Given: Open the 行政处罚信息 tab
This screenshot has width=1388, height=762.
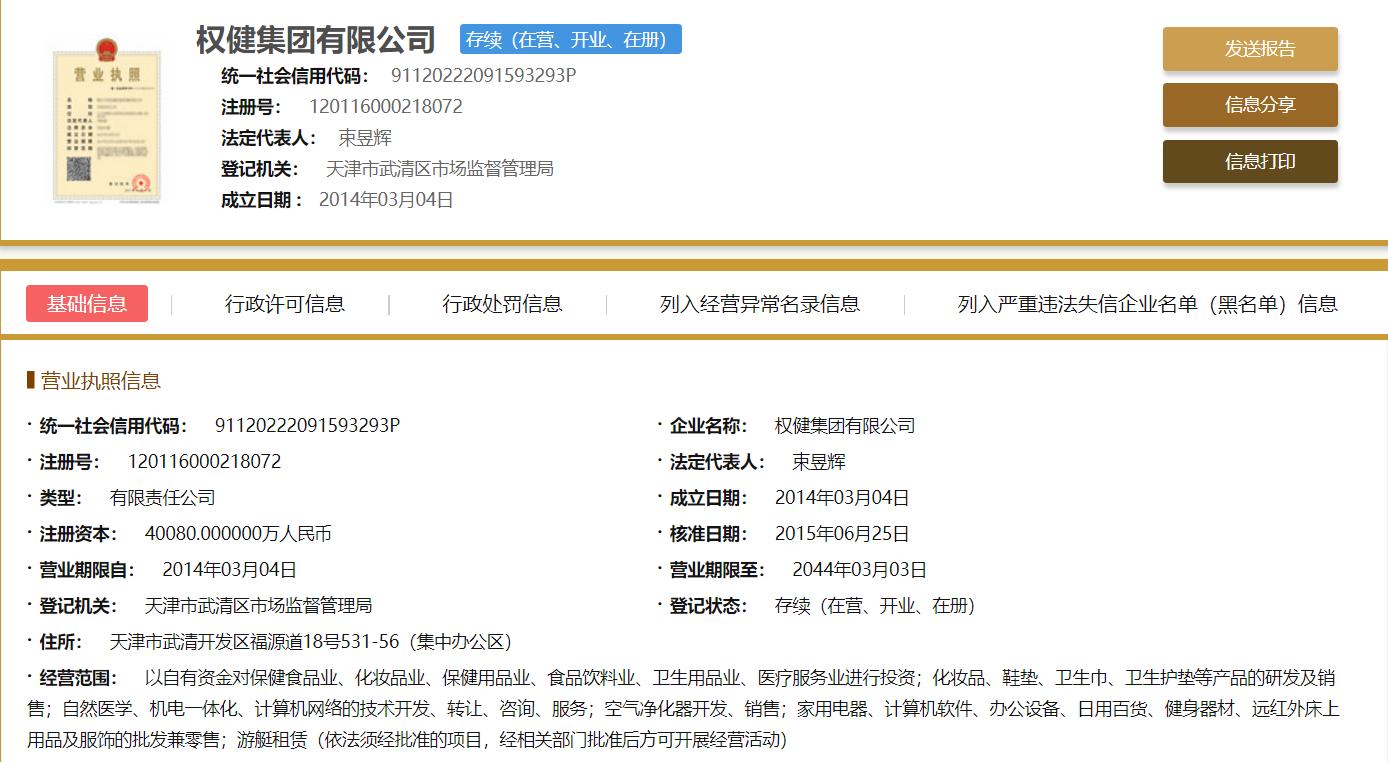Looking at the screenshot, I should click(498, 303).
